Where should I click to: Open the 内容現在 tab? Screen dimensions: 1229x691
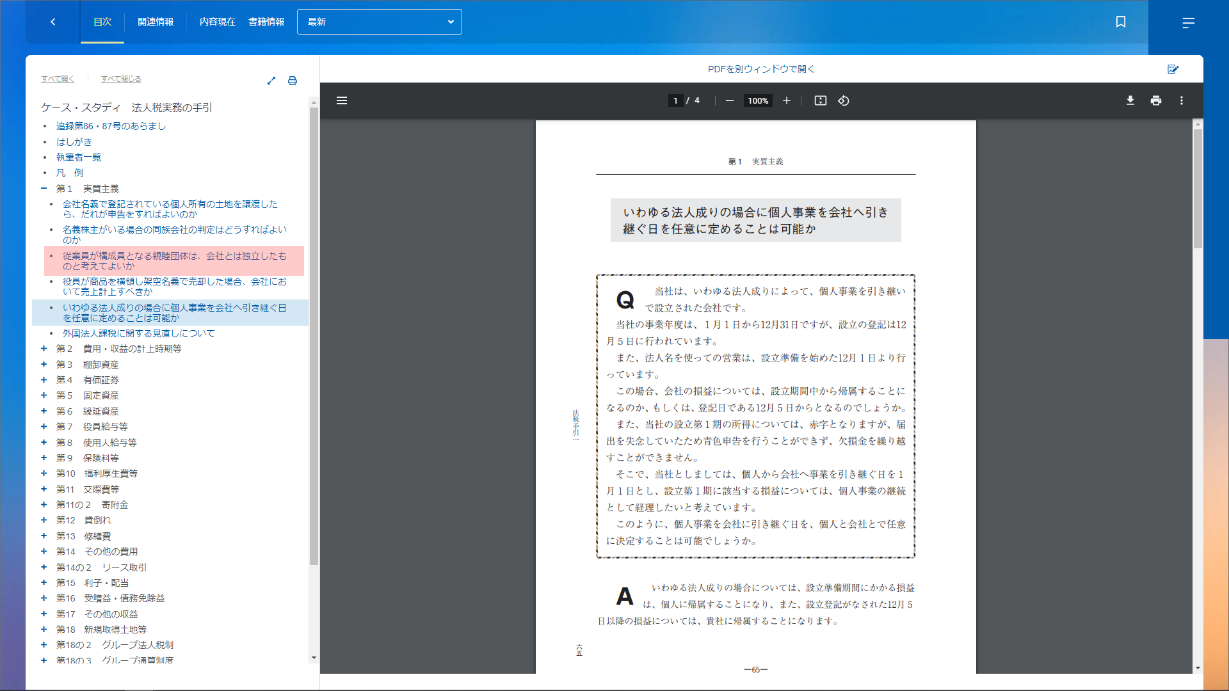217,22
